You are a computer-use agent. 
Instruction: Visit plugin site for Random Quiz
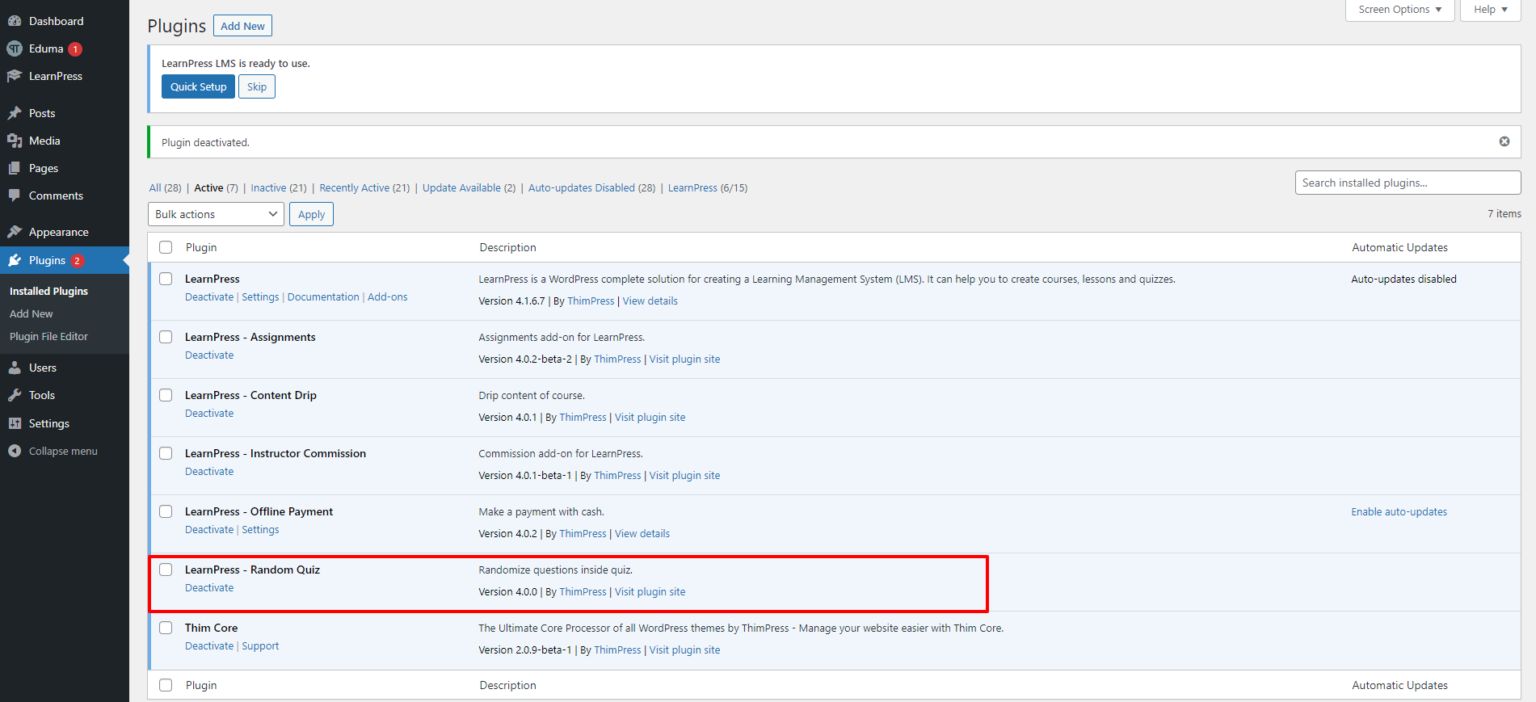[x=650, y=592]
